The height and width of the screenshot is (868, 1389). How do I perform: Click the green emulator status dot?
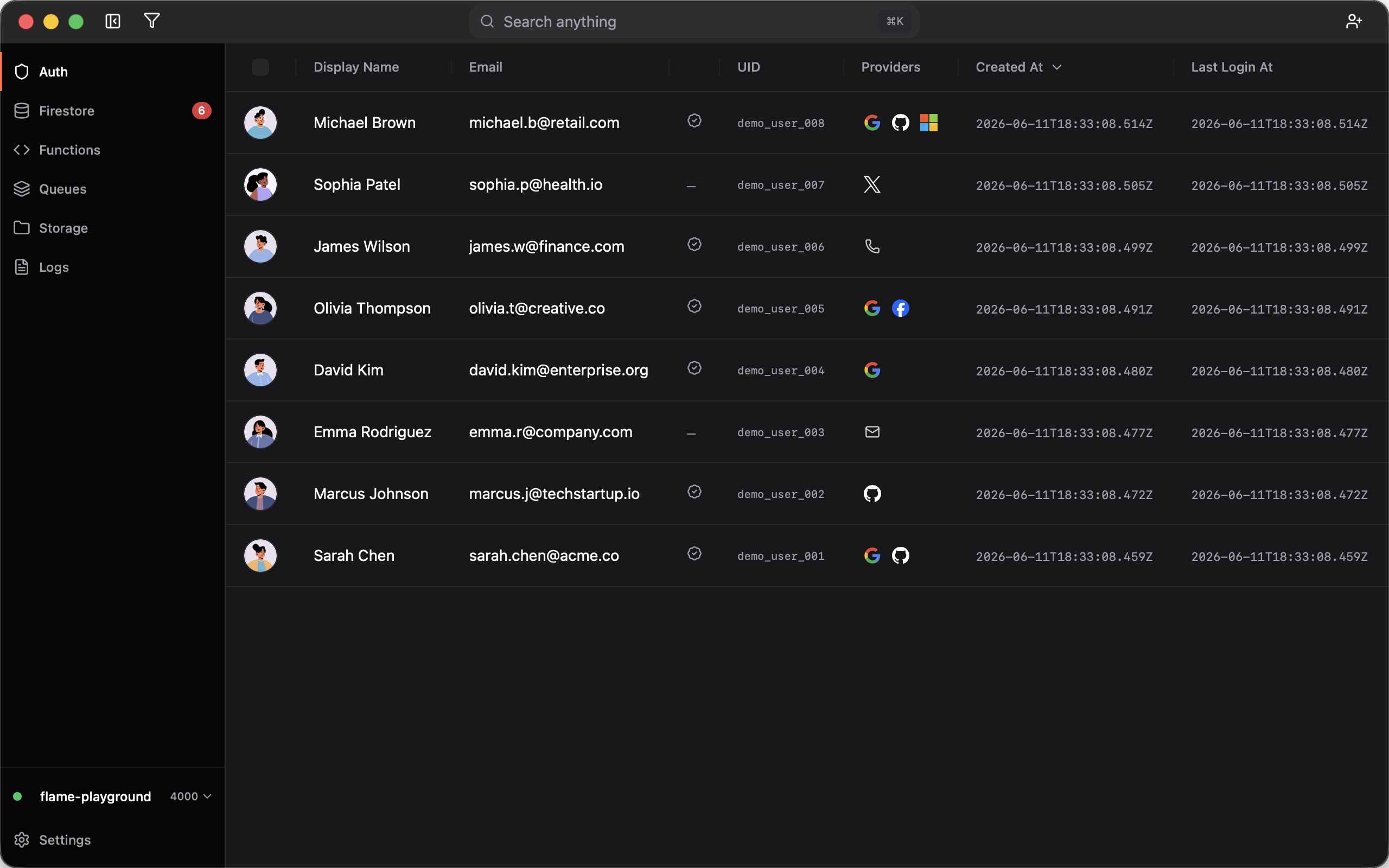click(17, 796)
